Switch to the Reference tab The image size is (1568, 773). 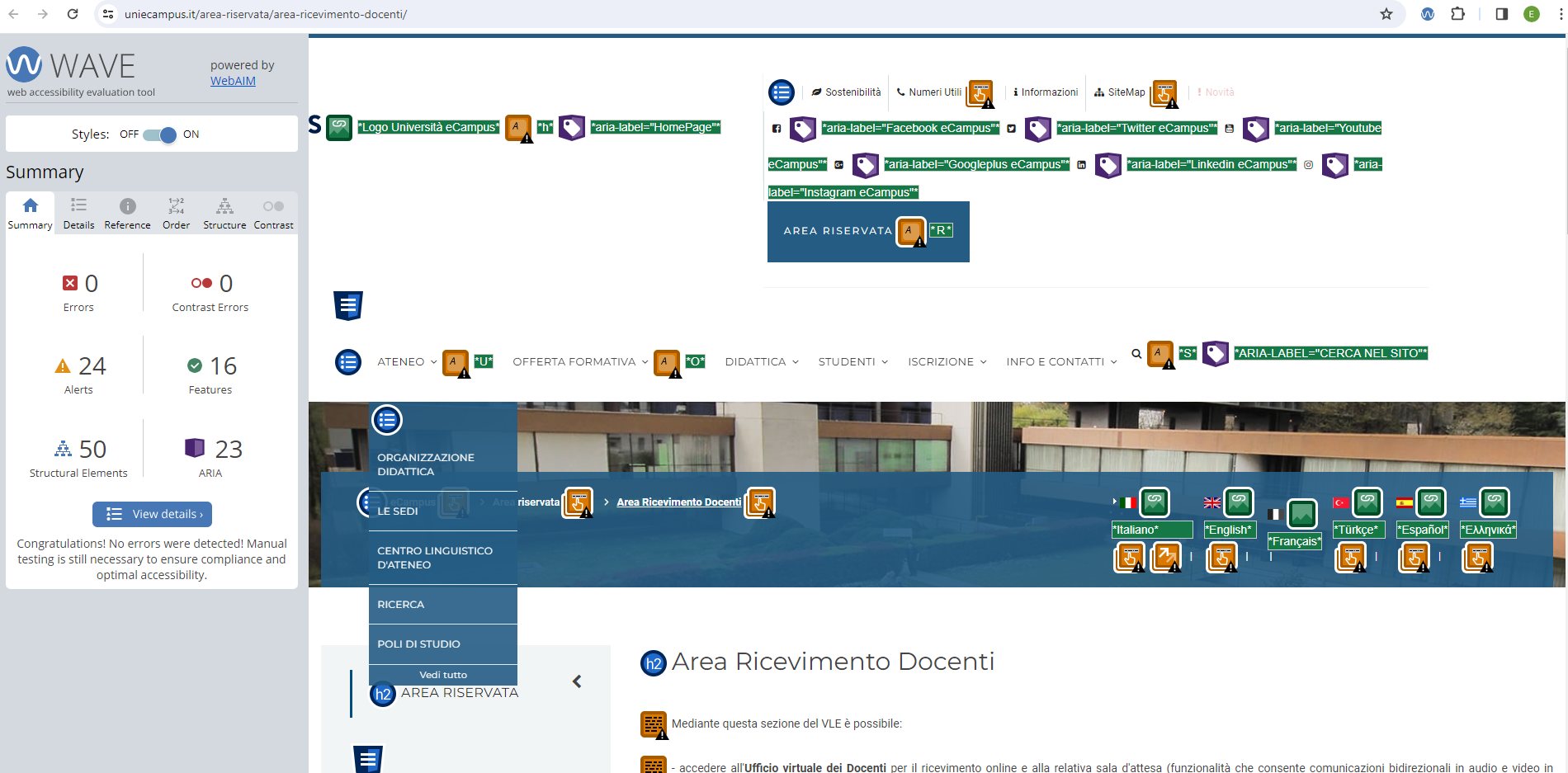tap(127, 214)
